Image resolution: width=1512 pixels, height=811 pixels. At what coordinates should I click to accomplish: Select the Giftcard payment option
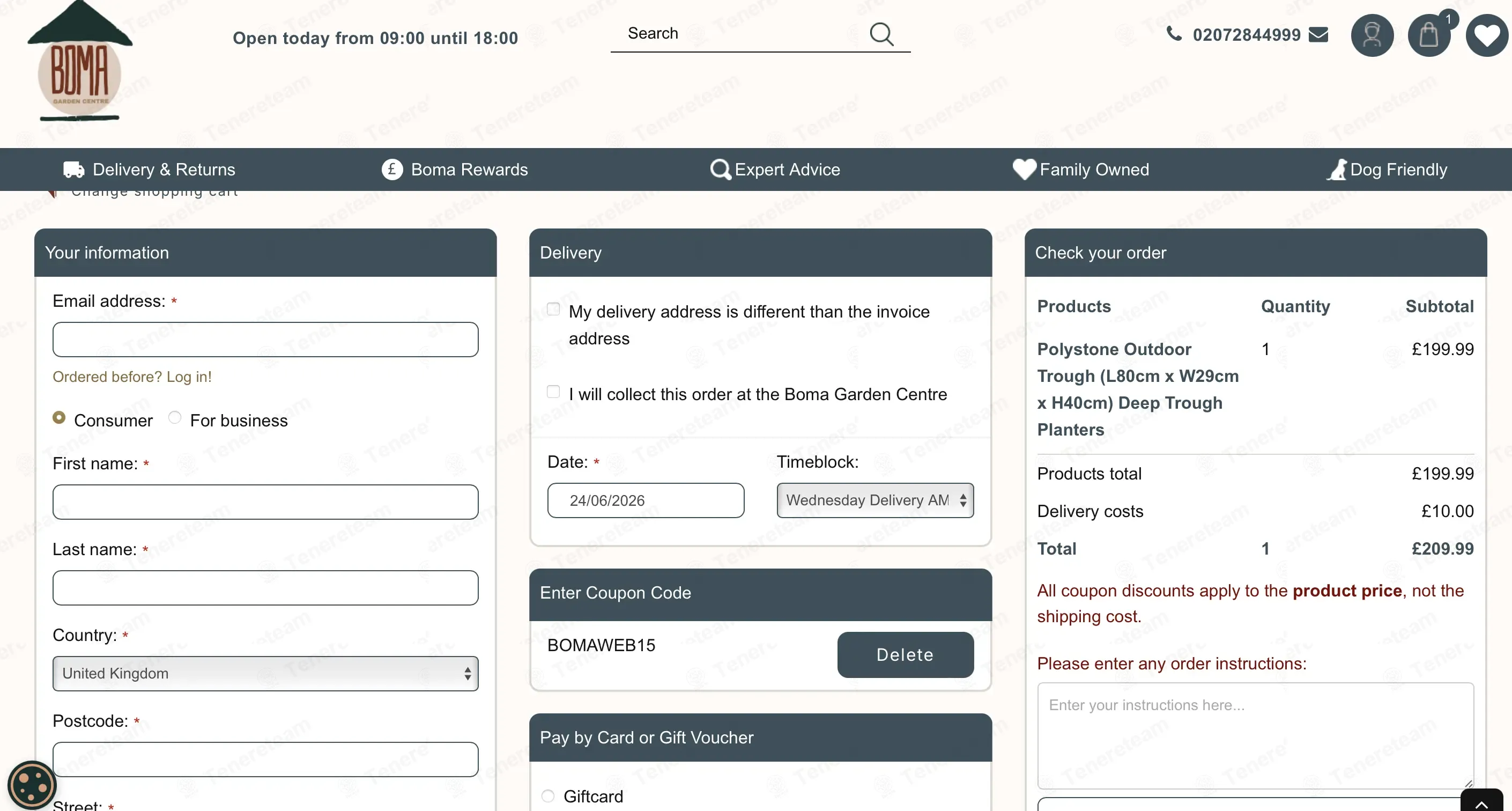pyautogui.click(x=547, y=797)
